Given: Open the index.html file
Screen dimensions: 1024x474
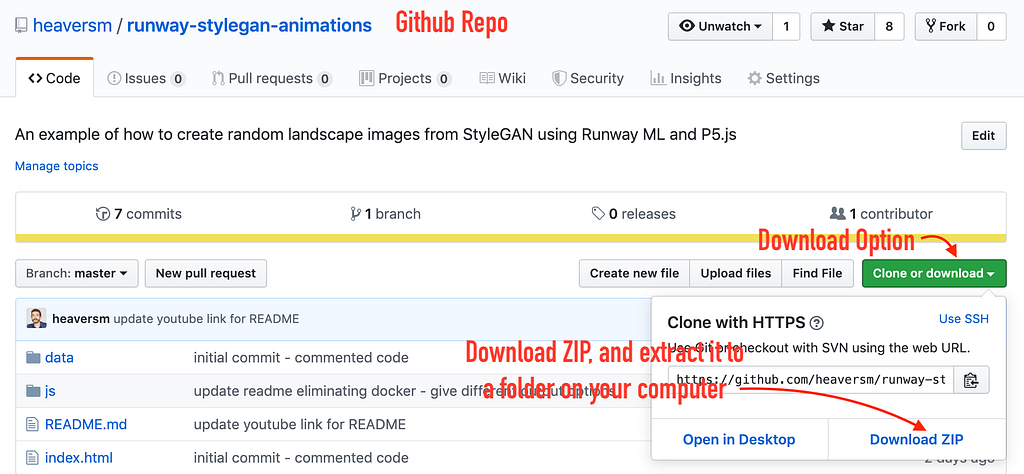Looking at the screenshot, I should tap(79, 458).
